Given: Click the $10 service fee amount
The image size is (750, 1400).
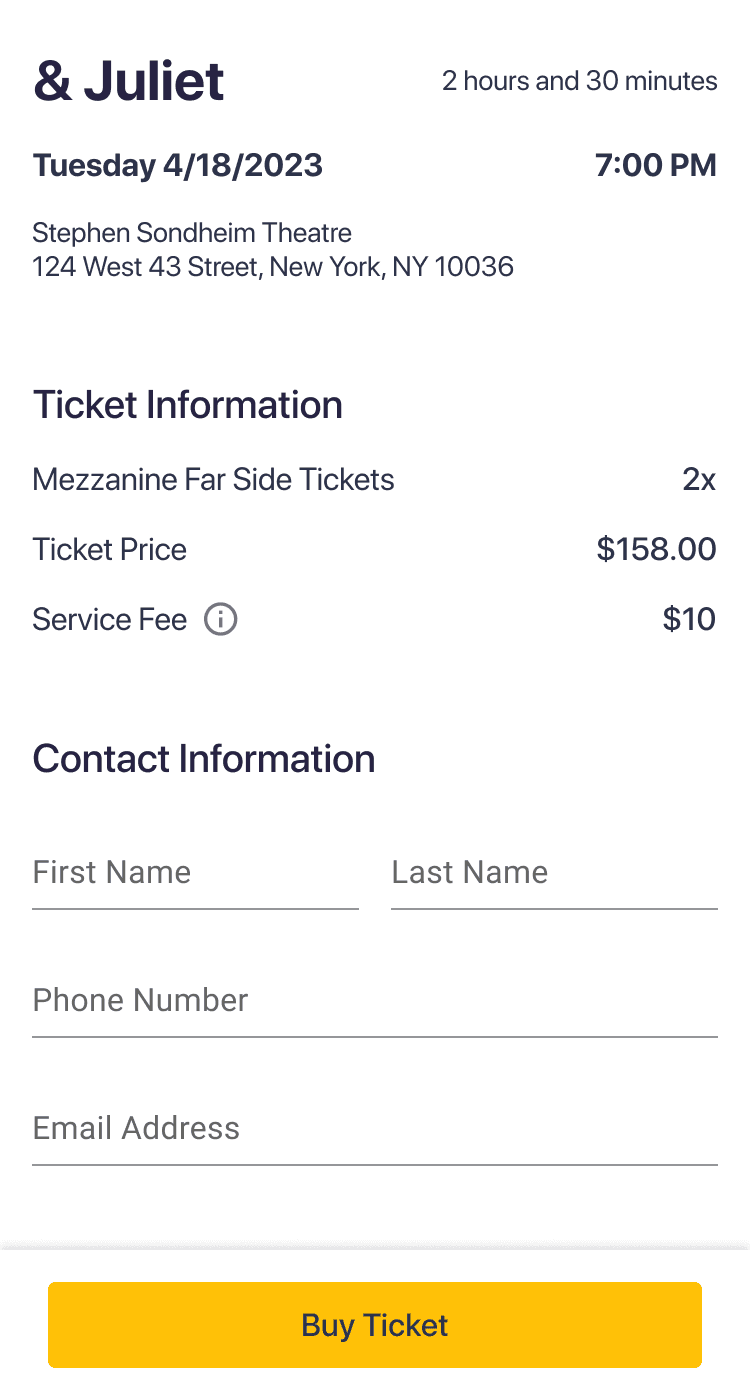Looking at the screenshot, I should coord(689,620).
